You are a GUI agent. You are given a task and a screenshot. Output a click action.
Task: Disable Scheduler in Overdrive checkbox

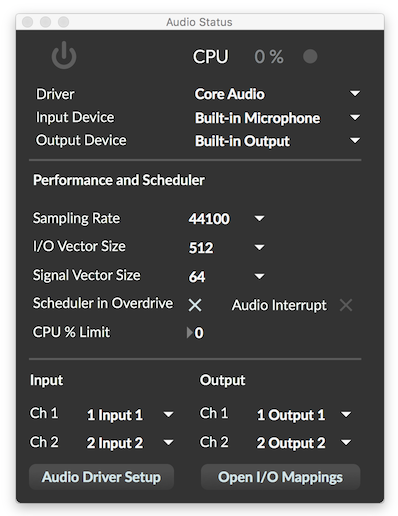tap(195, 305)
